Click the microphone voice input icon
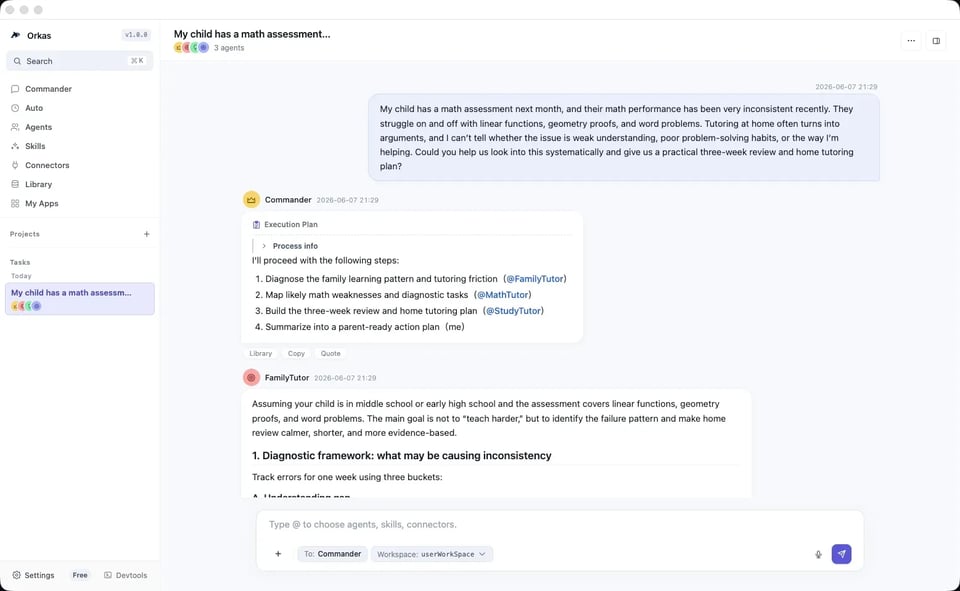This screenshot has width=960, height=591. tap(818, 554)
